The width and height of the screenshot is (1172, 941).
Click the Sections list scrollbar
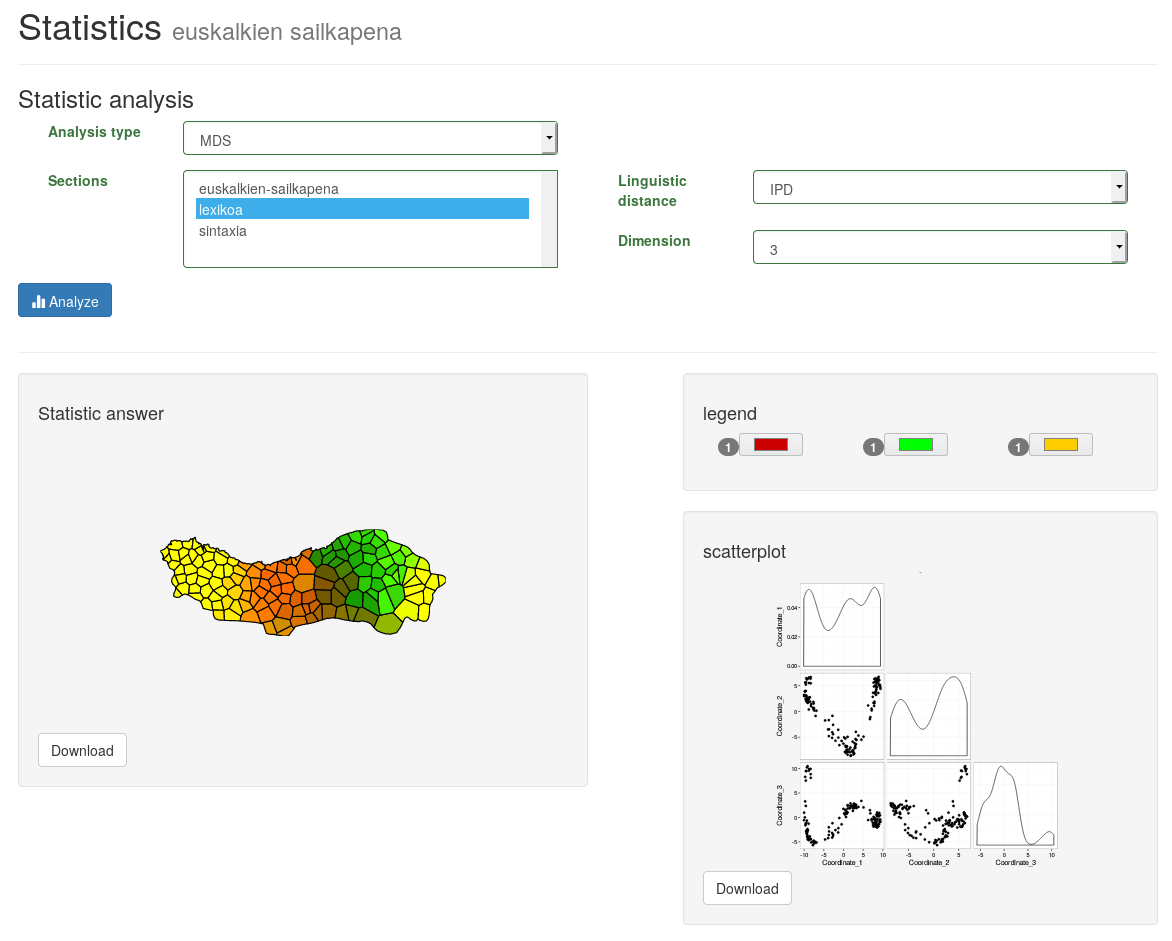548,219
